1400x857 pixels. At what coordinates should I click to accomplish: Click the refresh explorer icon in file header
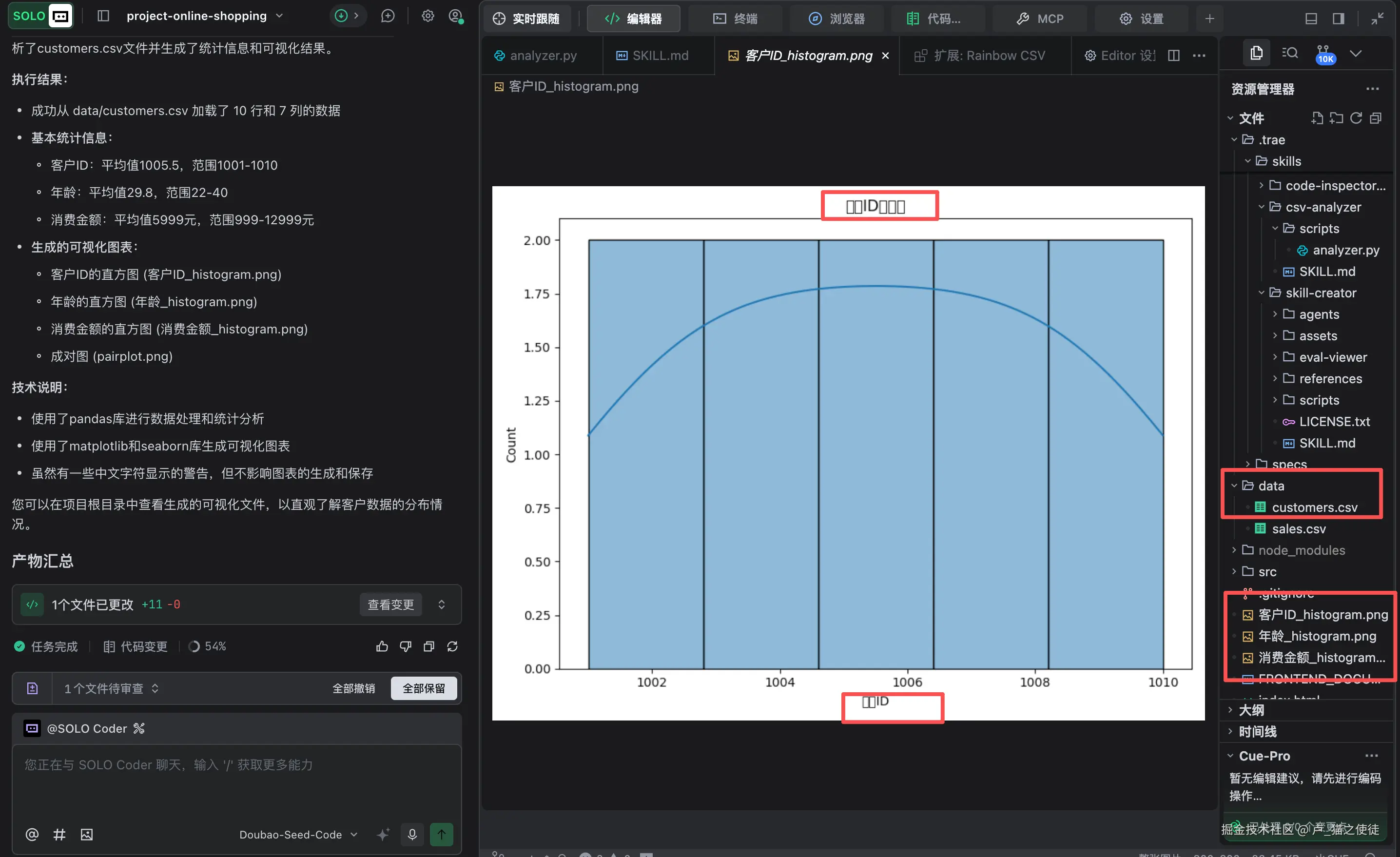click(1356, 118)
